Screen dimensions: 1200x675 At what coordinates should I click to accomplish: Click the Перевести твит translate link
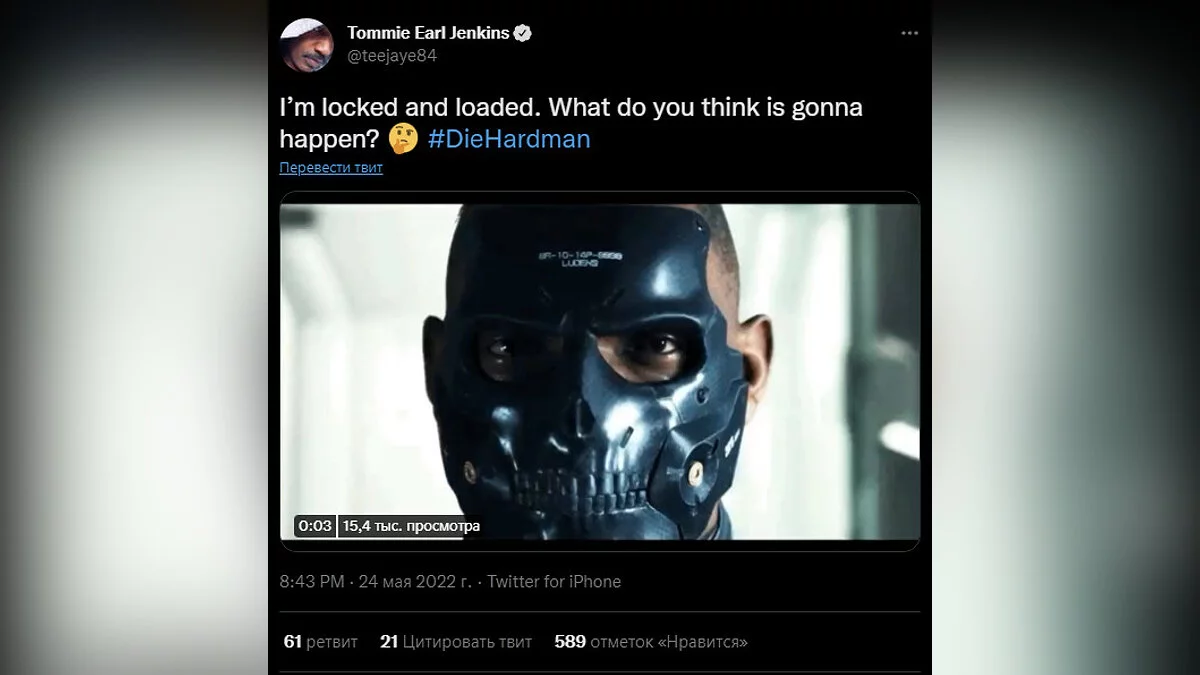(331, 168)
